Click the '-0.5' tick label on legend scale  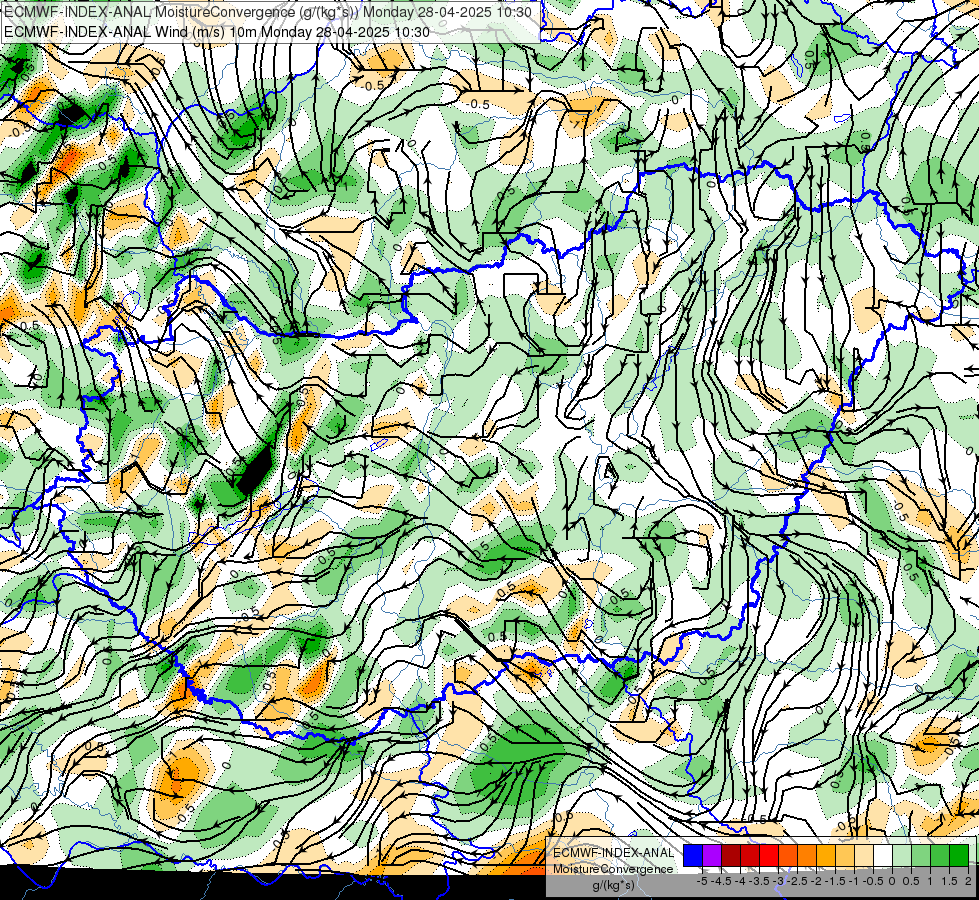click(873, 881)
